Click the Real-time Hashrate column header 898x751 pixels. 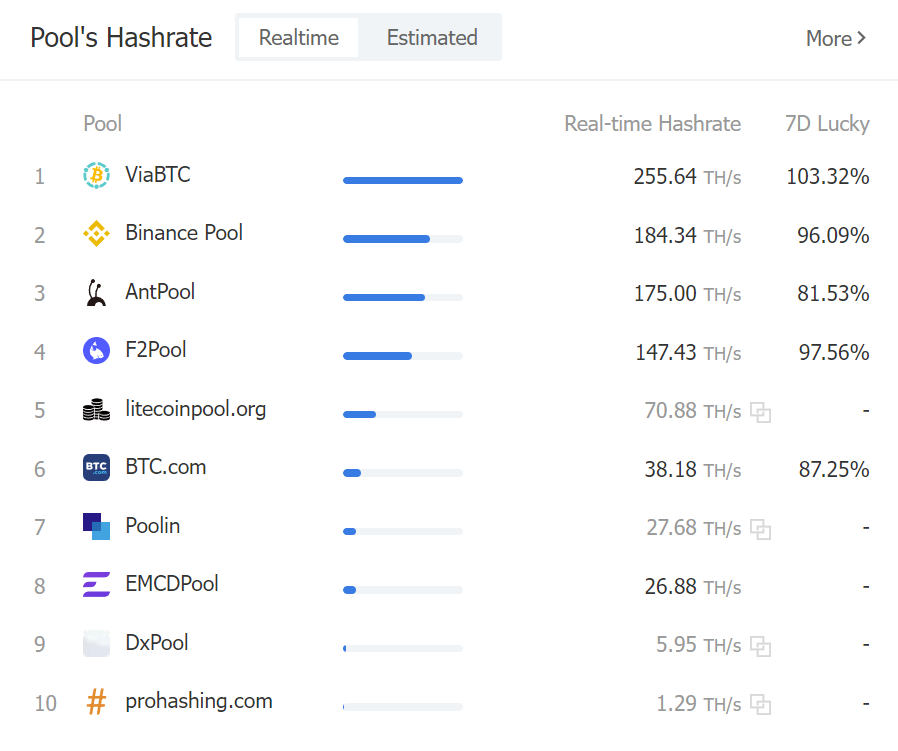click(652, 123)
